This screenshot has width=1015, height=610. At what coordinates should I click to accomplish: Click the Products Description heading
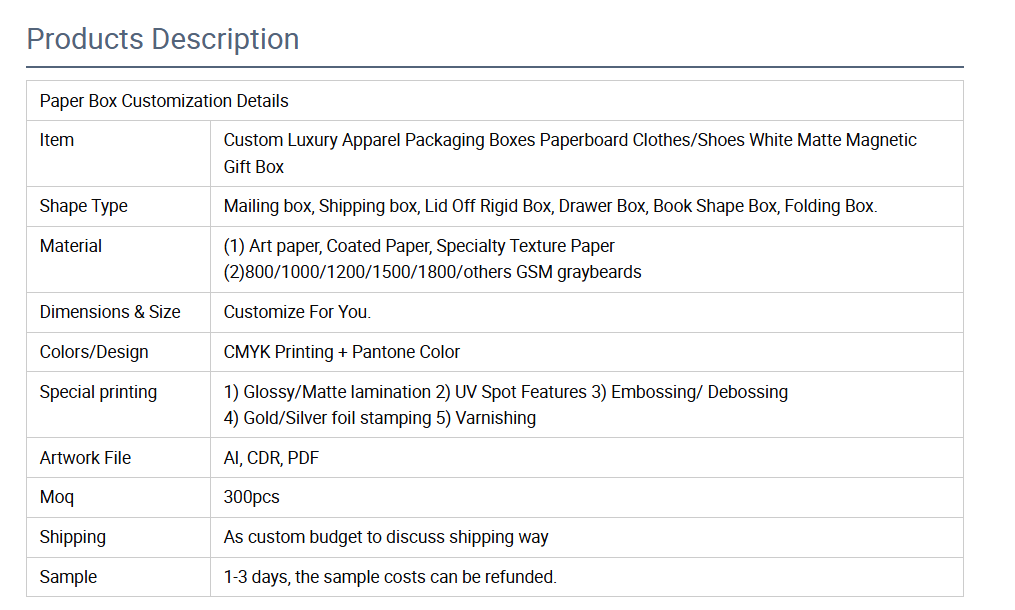click(162, 39)
